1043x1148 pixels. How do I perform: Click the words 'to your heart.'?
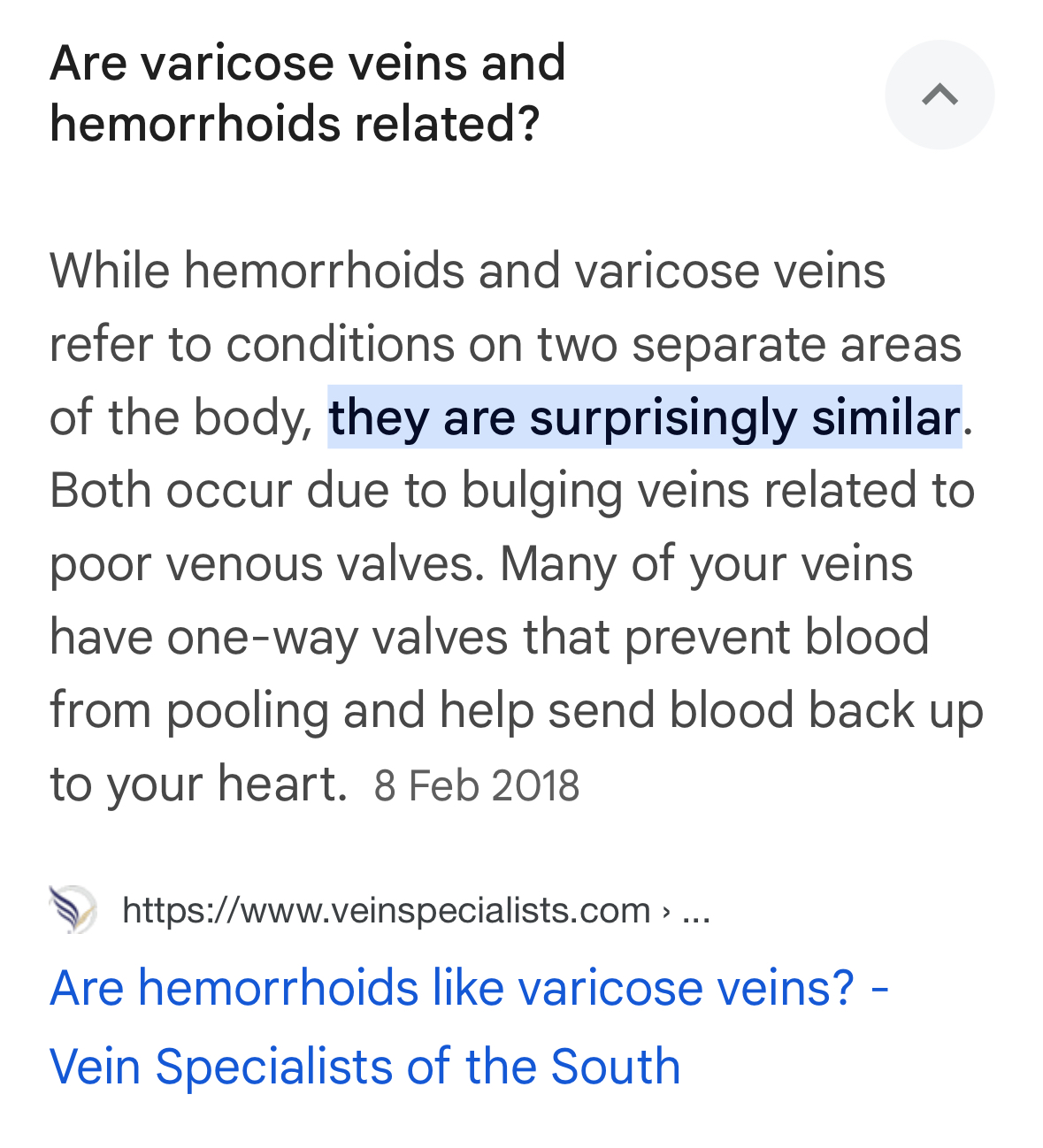click(x=199, y=784)
